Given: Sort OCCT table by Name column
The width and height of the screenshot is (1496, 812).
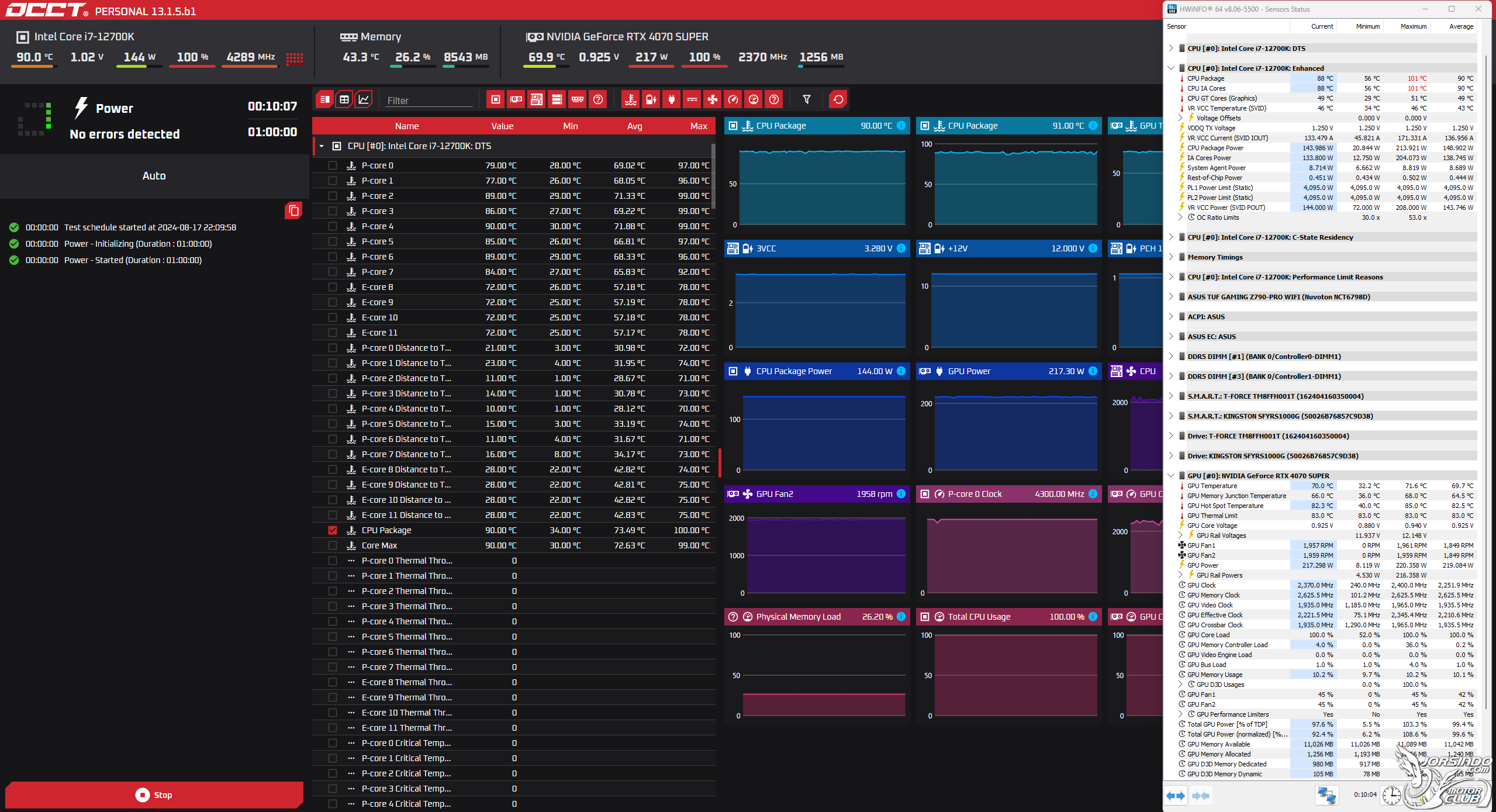Looking at the screenshot, I should [x=407, y=126].
